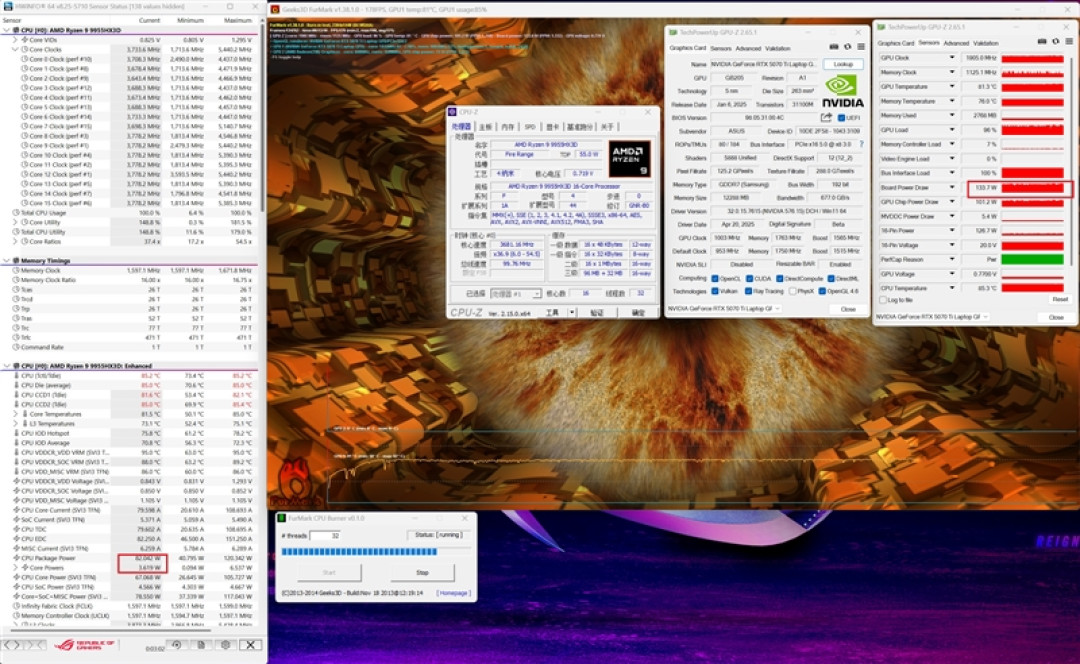Click 验证 button in CPU-Z
This screenshot has height=664, width=1080.
click(596, 313)
